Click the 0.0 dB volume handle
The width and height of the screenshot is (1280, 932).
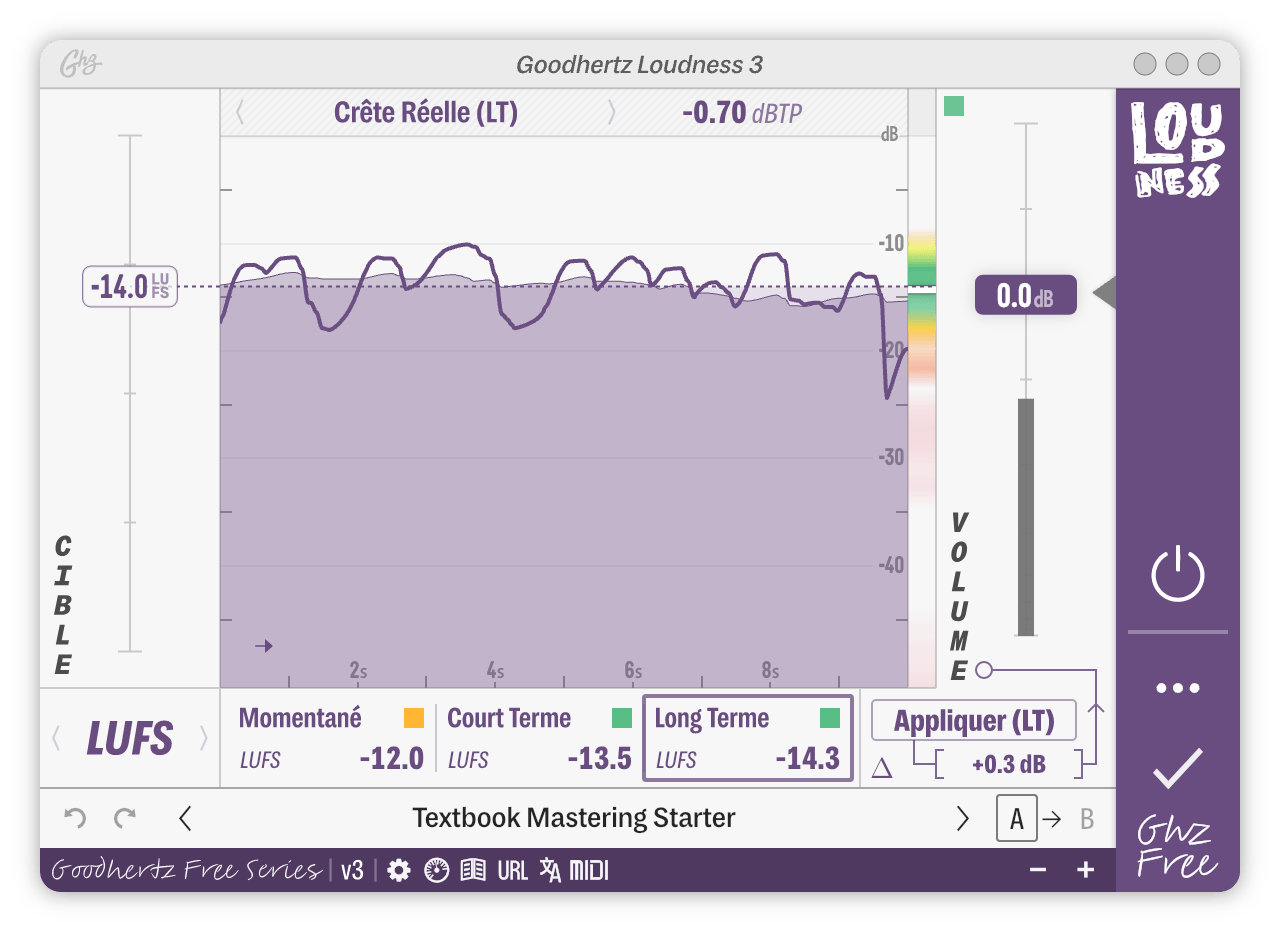point(1026,295)
